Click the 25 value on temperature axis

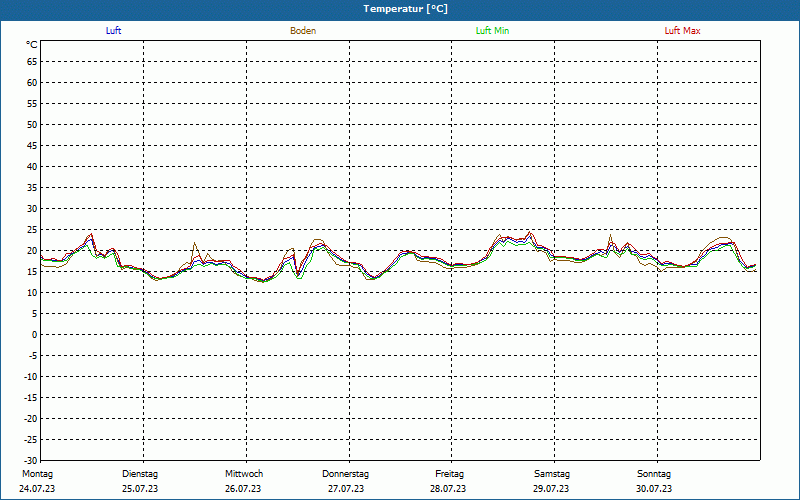[32, 230]
